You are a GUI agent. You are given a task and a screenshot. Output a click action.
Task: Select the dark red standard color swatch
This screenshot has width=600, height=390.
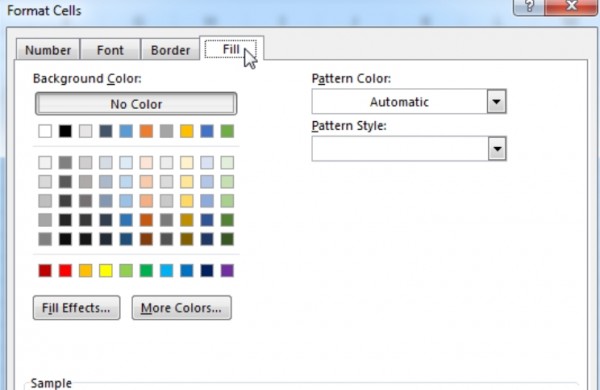45,271
